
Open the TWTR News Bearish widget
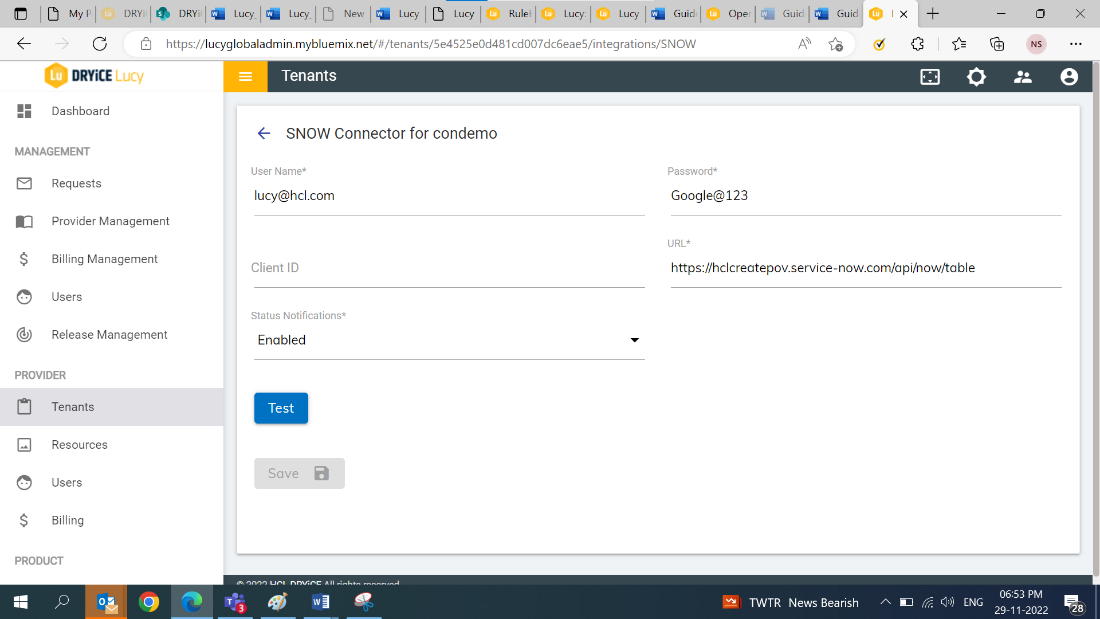click(791, 602)
